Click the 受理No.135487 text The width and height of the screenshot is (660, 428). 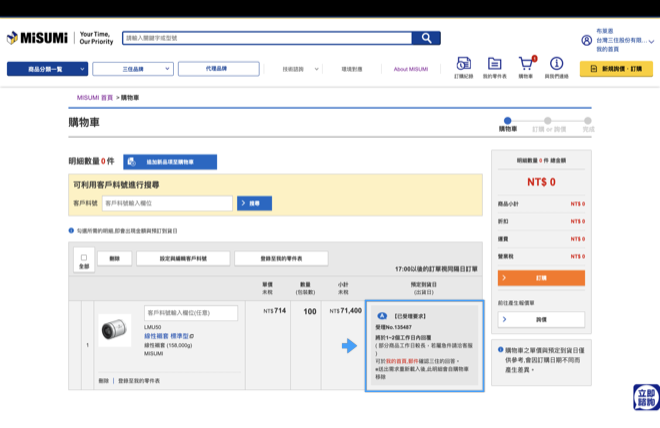pos(394,327)
